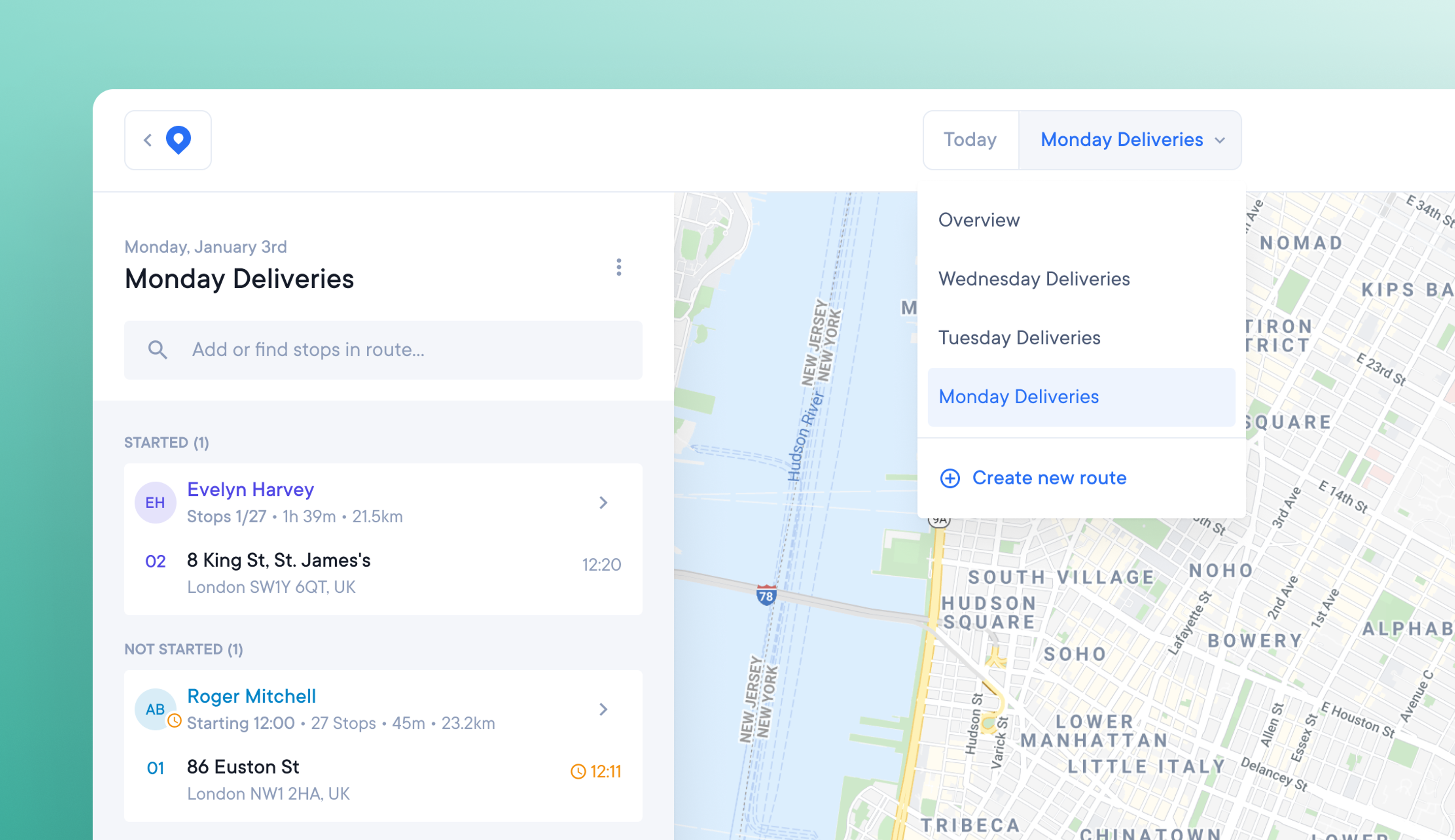Click the SOHO neighborhood label on map

tap(1075, 654)
